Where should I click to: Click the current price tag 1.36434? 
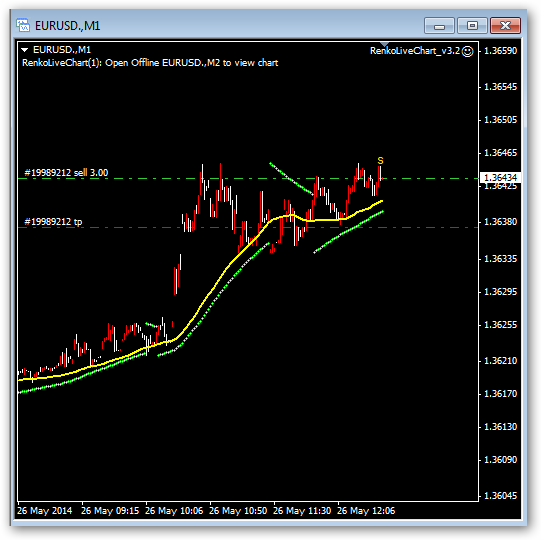pyautogui.click(x=500, y=177)
